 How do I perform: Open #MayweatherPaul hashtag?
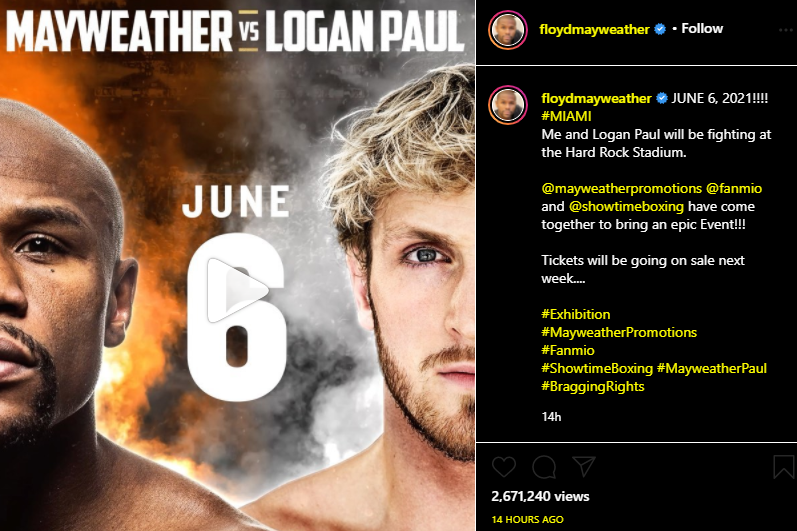(x=712, y=368)
